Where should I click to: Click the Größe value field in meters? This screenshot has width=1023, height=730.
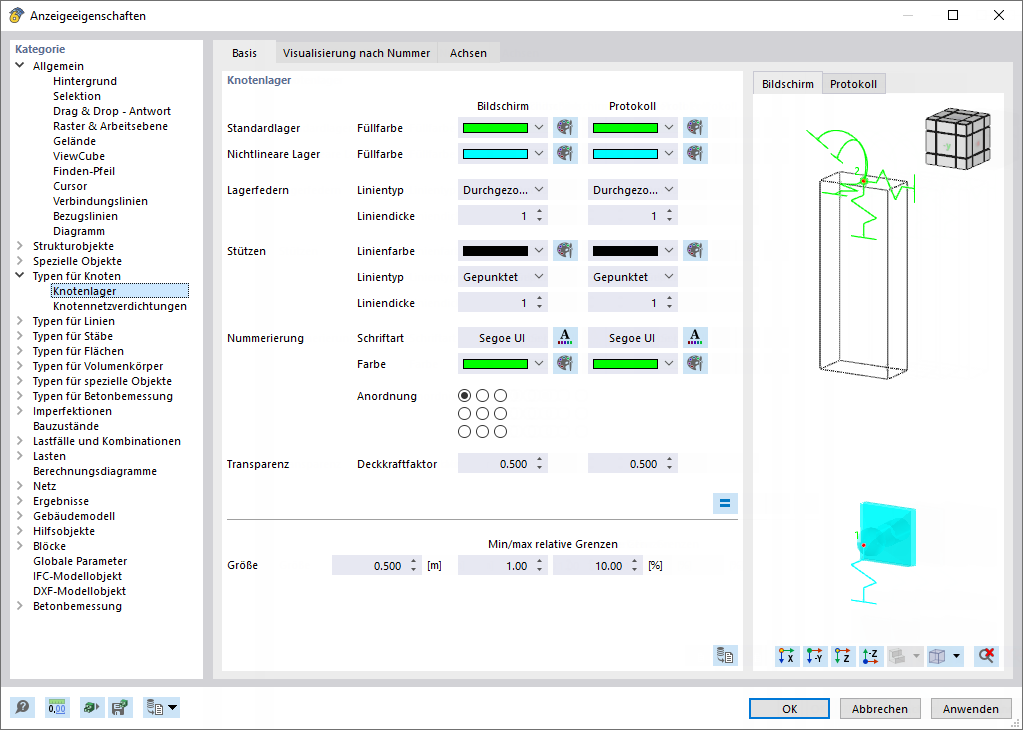(x=376, y=566)
